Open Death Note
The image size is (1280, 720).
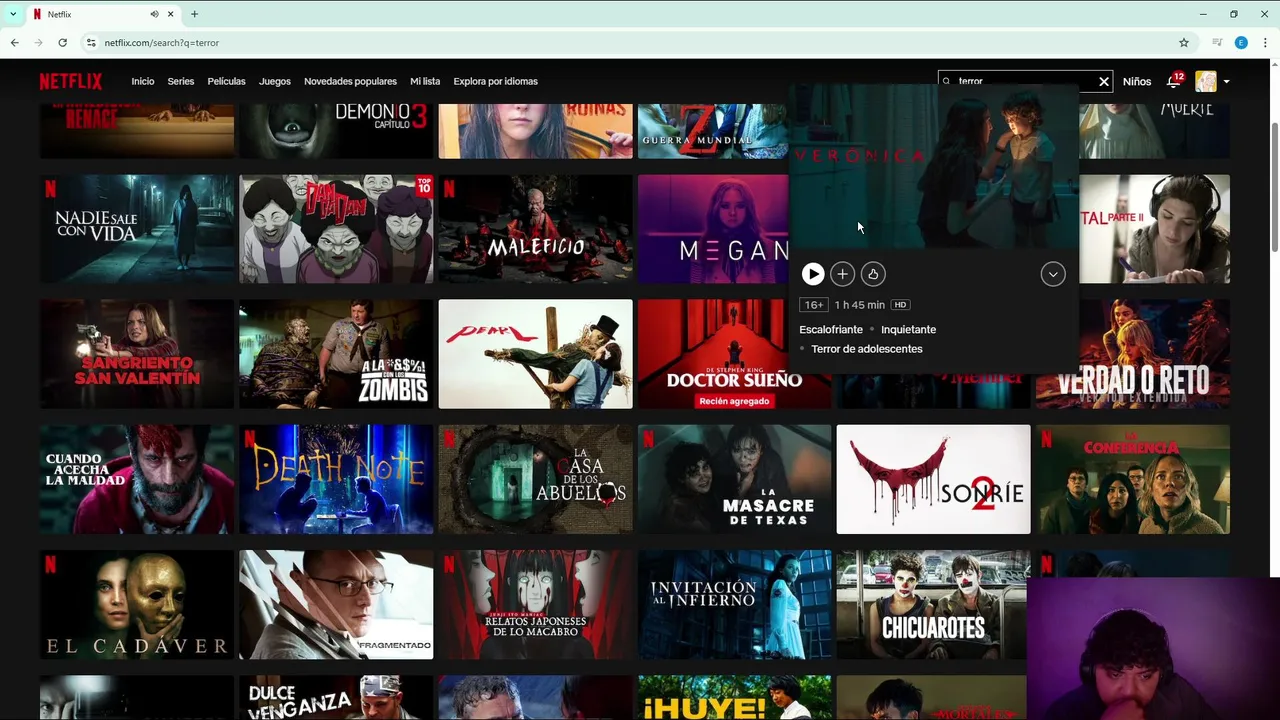(336, 479)
